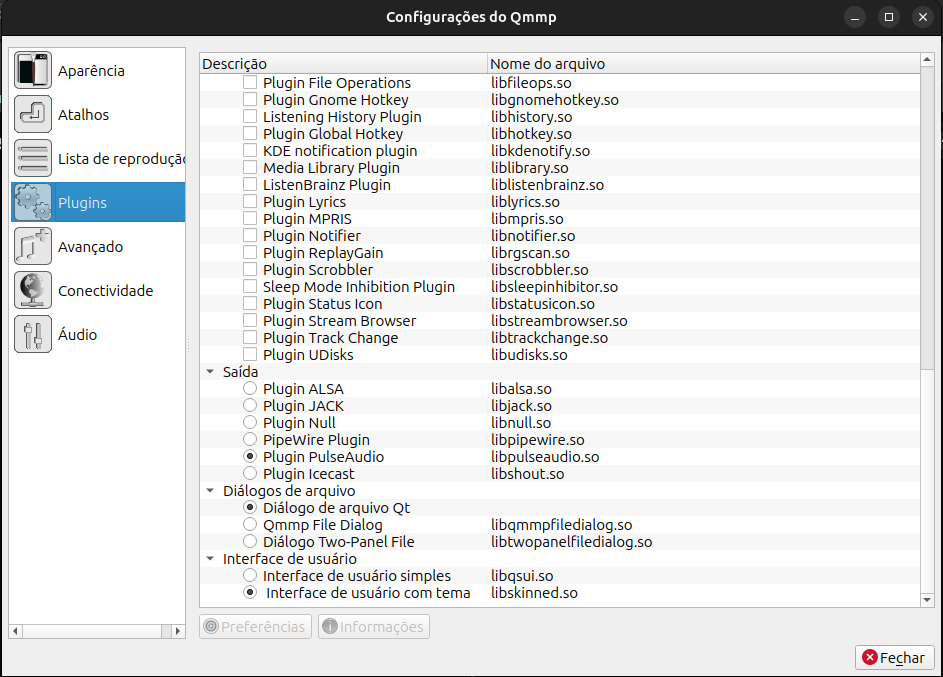
Task: Enable the Plugin MPRIS checkbox
Action: tap(249, 218)
